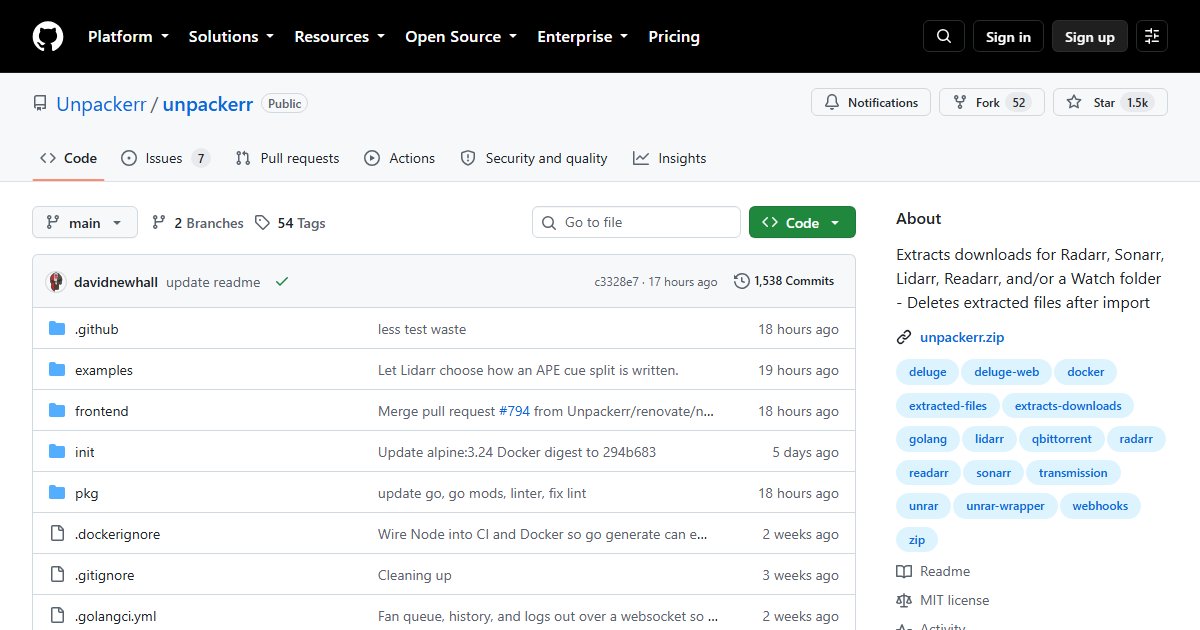Click the frontend folder icon
This screenshot has width=1200, height=630.
(x=57, y=411)
